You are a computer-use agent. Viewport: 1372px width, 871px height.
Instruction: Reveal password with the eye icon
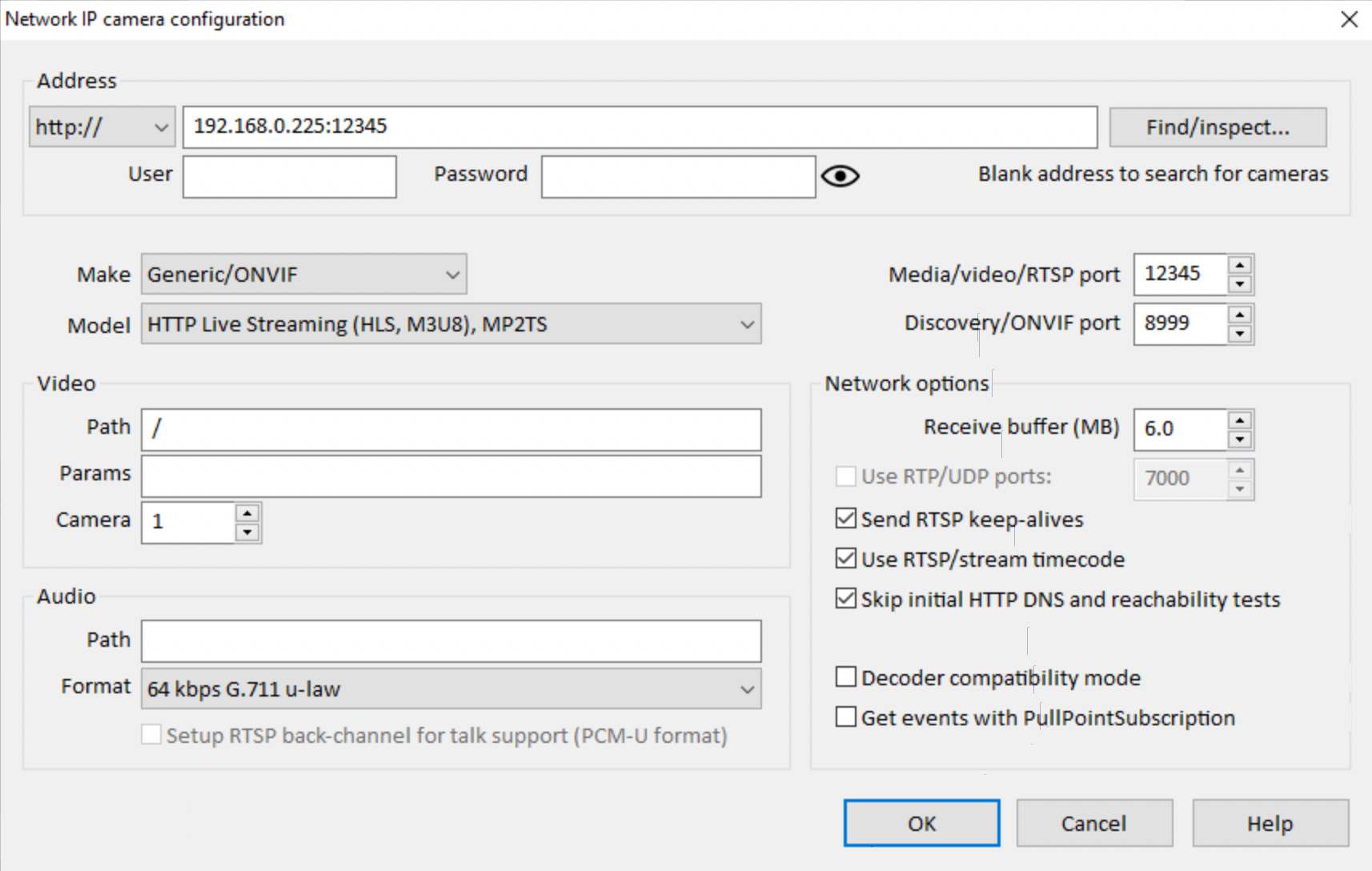click(x=840, y=176)
